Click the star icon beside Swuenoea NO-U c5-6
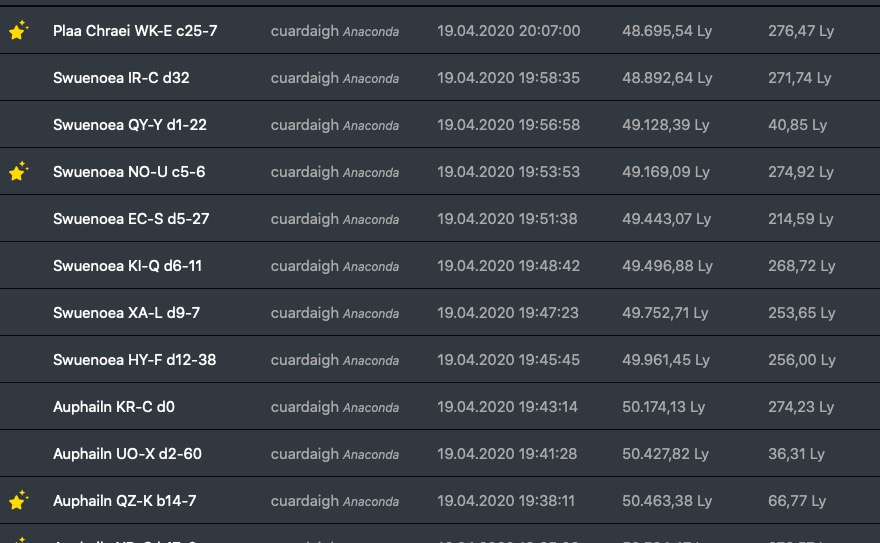This screenshot has height=543, width=880. pos(18,172)
